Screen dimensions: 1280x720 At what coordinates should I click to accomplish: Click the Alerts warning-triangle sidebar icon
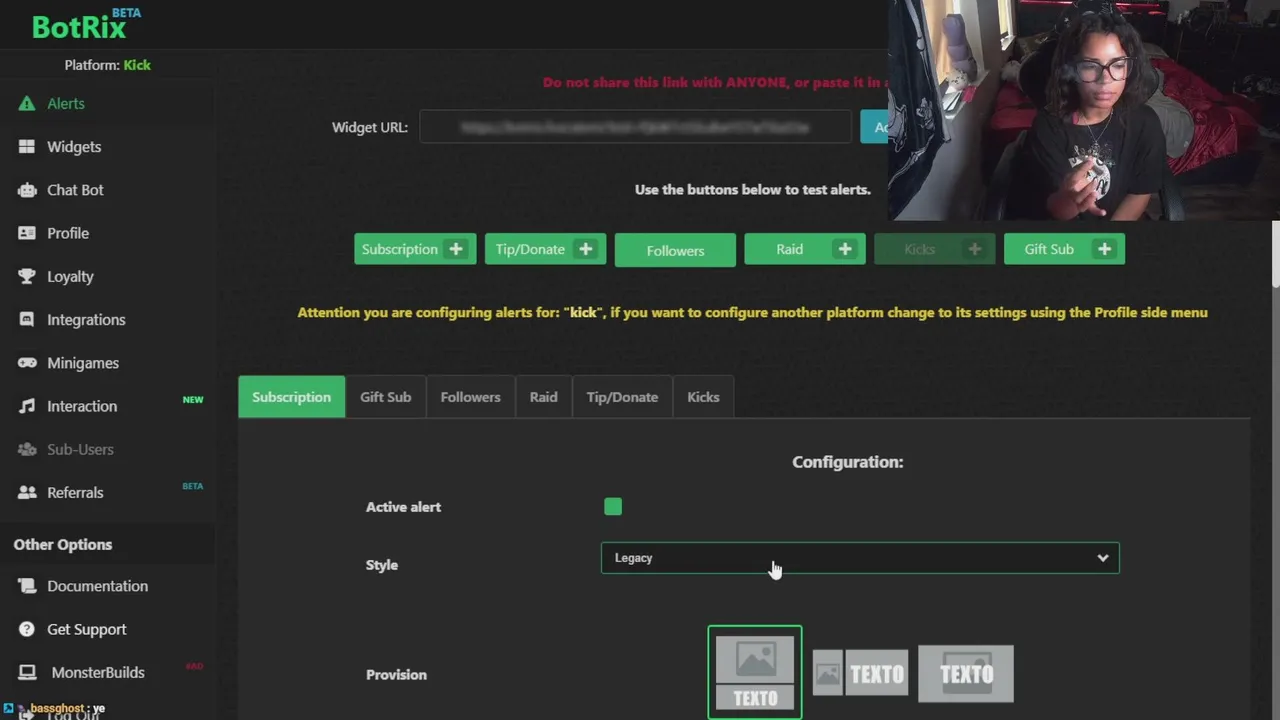point(27,103)
